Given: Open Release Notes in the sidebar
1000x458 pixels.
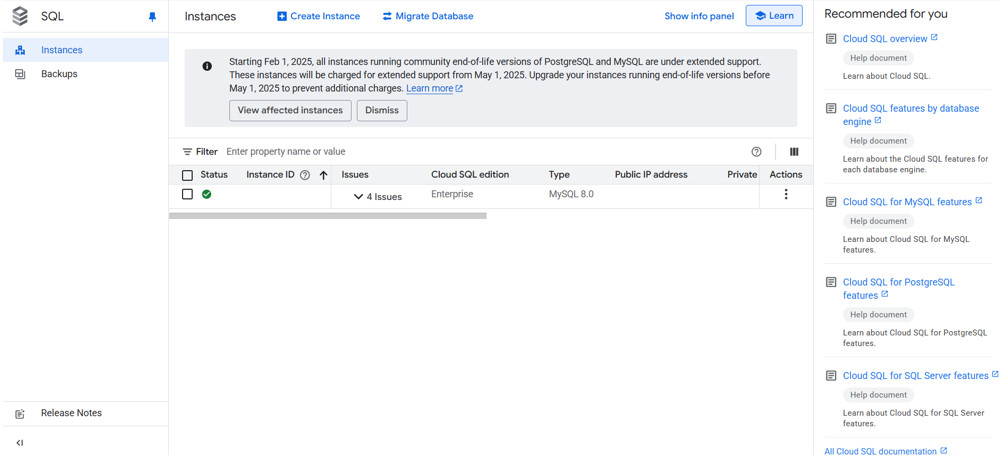Looking at the screenshot, I should pyautogui.click(x=71, y=413).
